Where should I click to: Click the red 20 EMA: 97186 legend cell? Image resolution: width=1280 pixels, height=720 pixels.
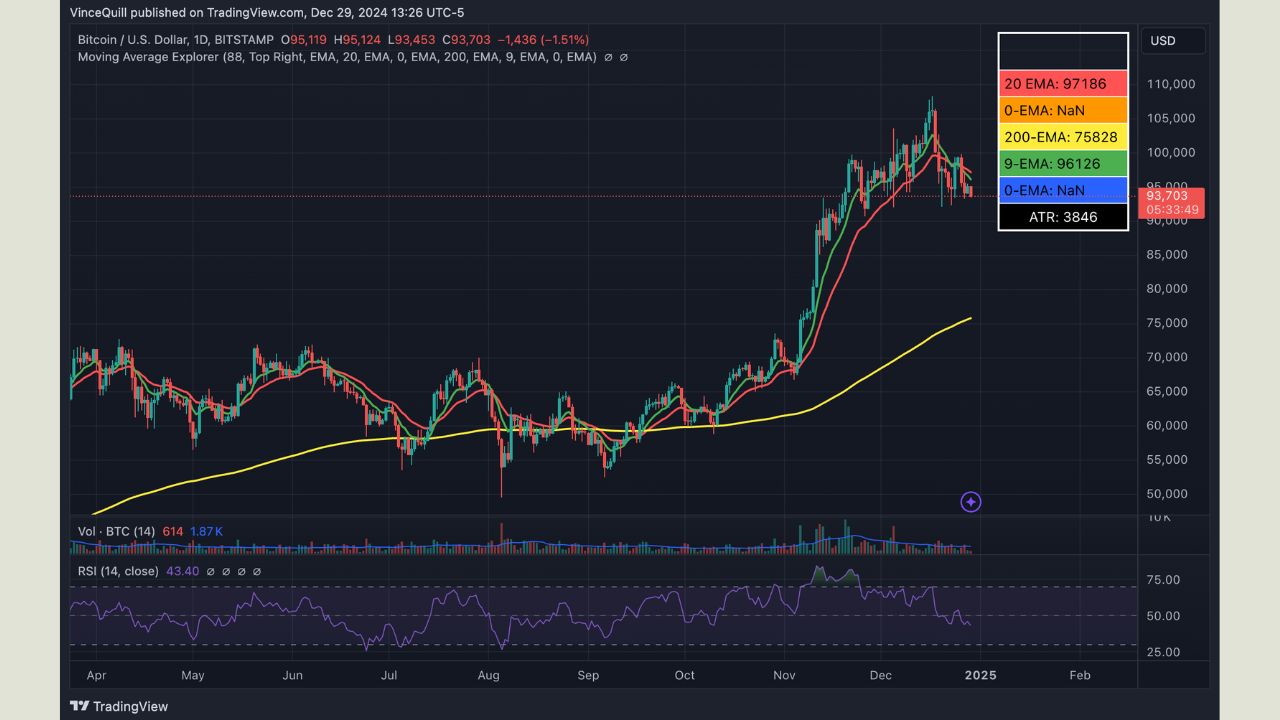tap(1063, 84)
